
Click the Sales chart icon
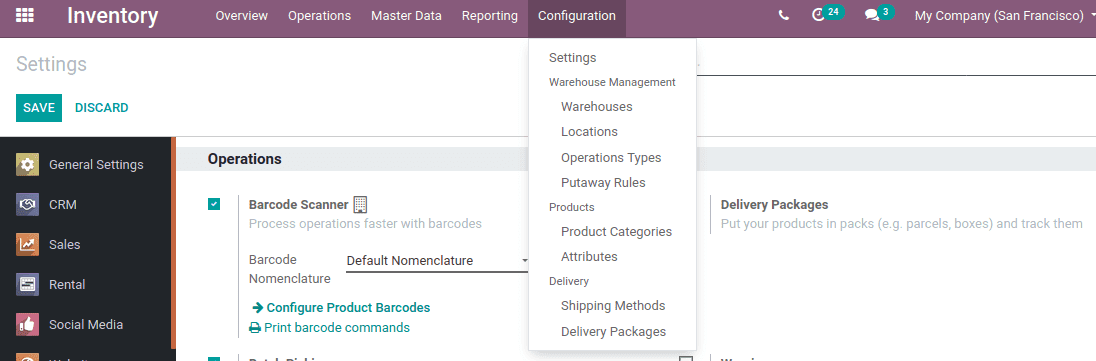coord(27,245)
